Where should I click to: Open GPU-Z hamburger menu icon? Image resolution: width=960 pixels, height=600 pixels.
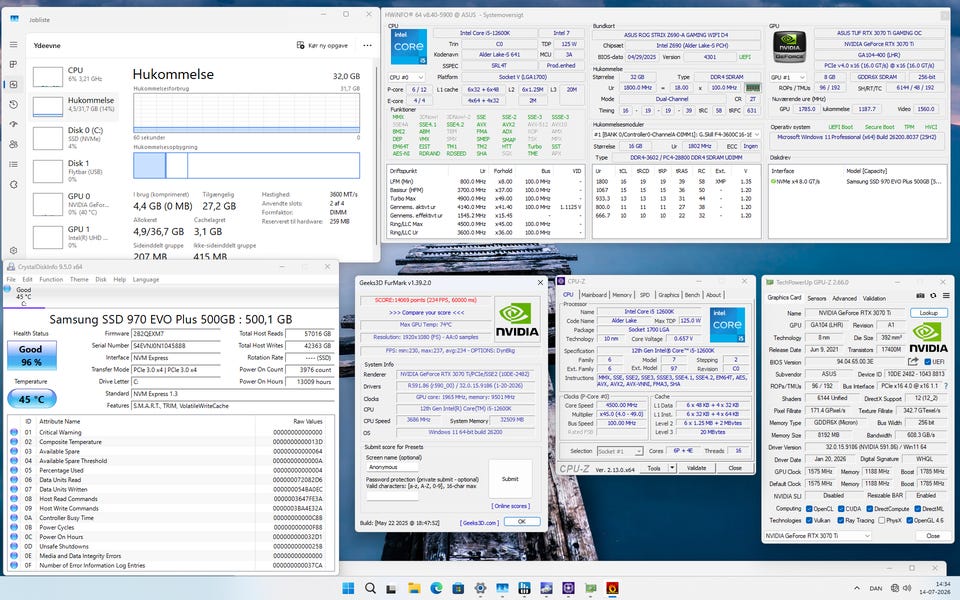(945, 296)
